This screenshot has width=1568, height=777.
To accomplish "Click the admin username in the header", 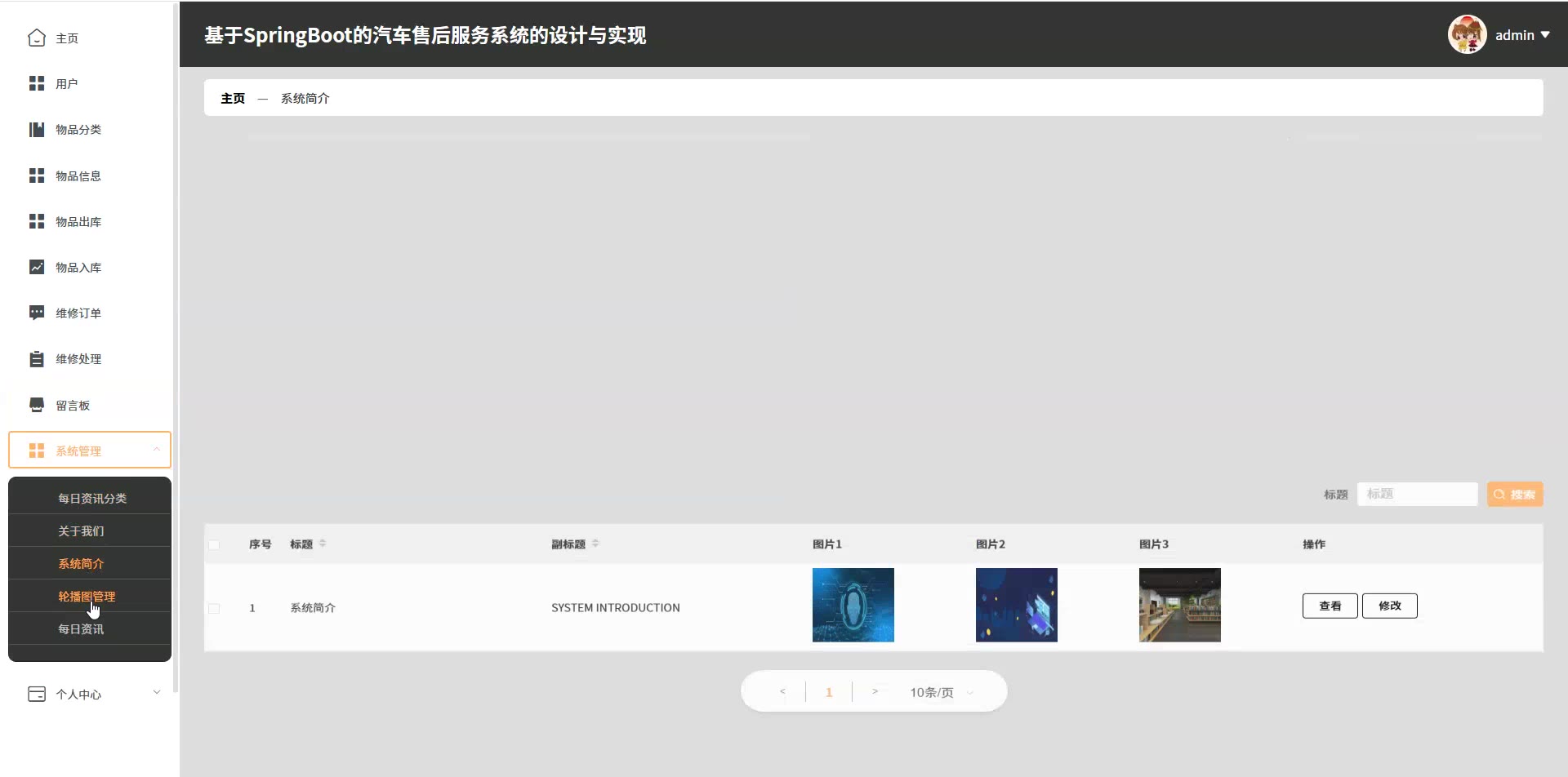I will (1515, 35).
